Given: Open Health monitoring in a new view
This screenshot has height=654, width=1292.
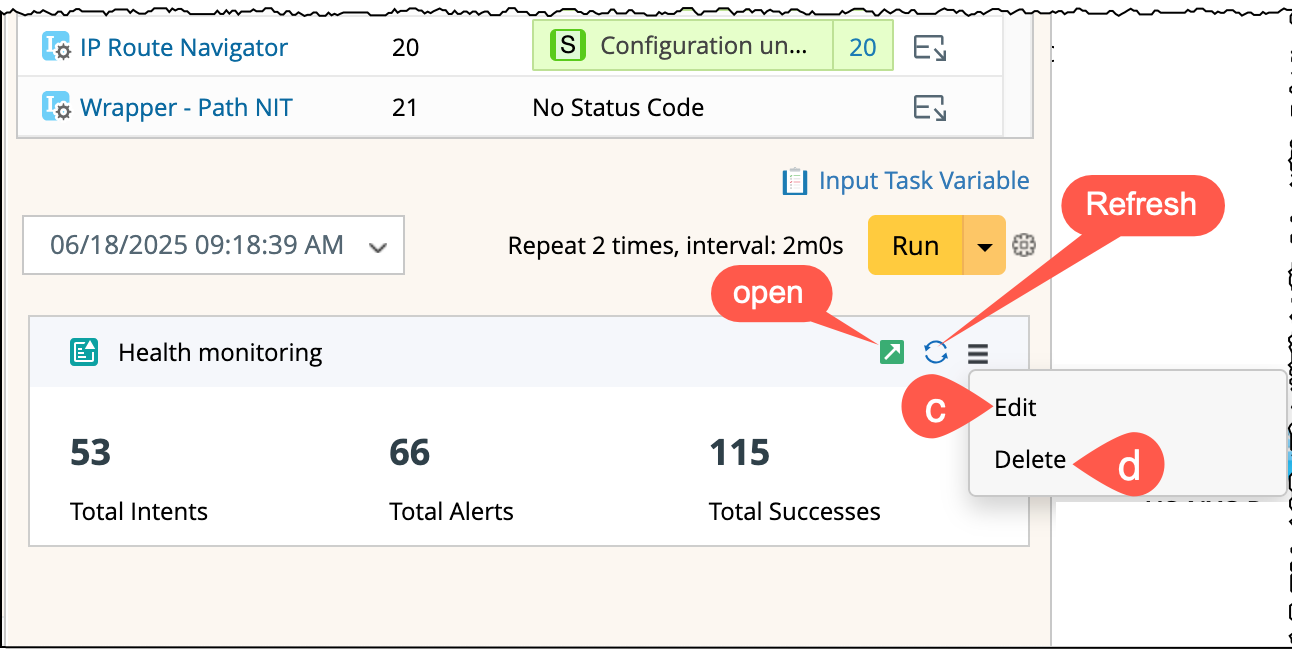Looking at the screenshot, I should (891, 352).
